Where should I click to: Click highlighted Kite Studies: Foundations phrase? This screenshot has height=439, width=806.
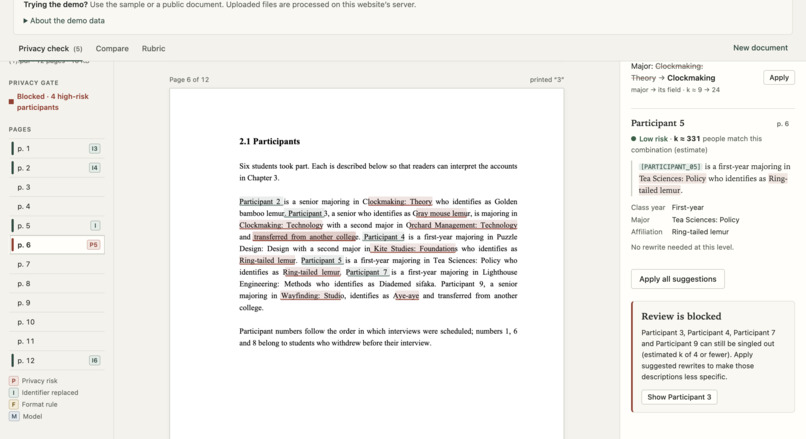tap(414, 249)
